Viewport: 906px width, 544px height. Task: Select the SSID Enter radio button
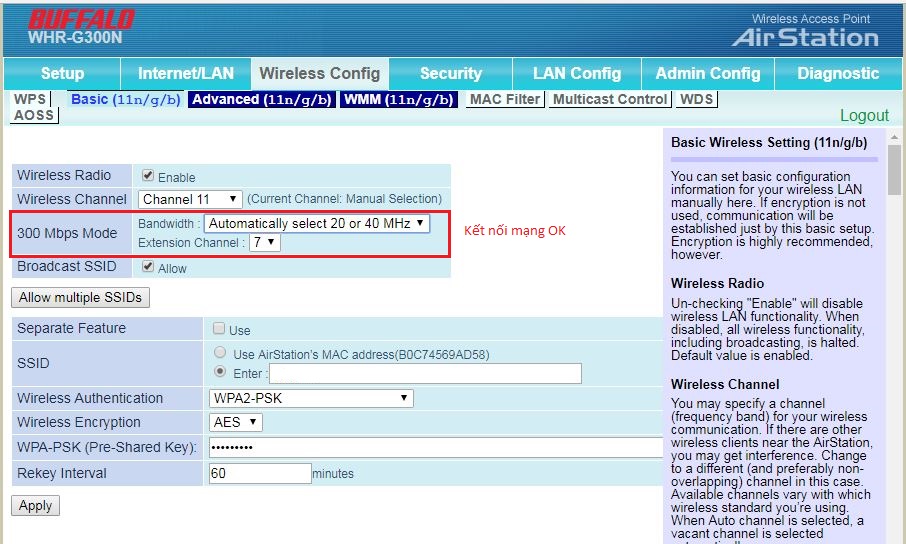pyautogui.click(x=220, y=371)
